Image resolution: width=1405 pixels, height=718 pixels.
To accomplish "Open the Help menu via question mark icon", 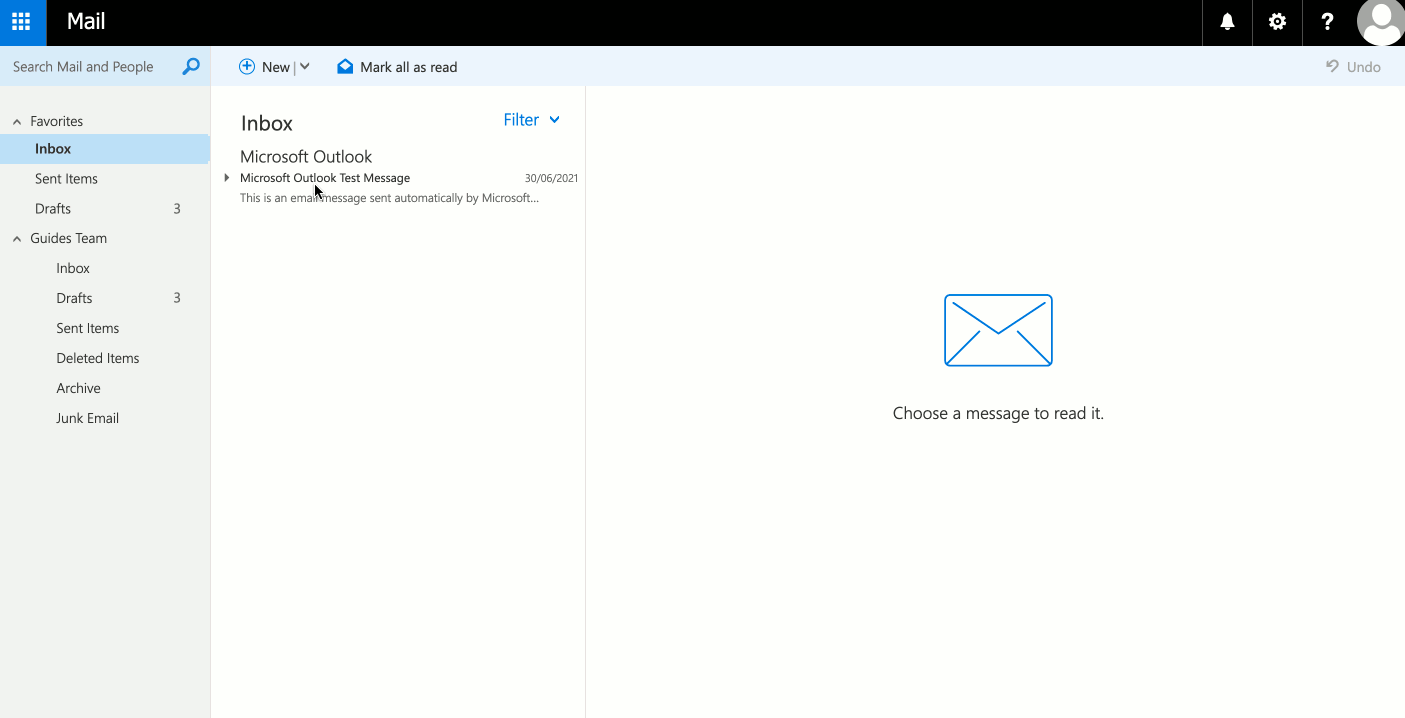I will 1326,22.
